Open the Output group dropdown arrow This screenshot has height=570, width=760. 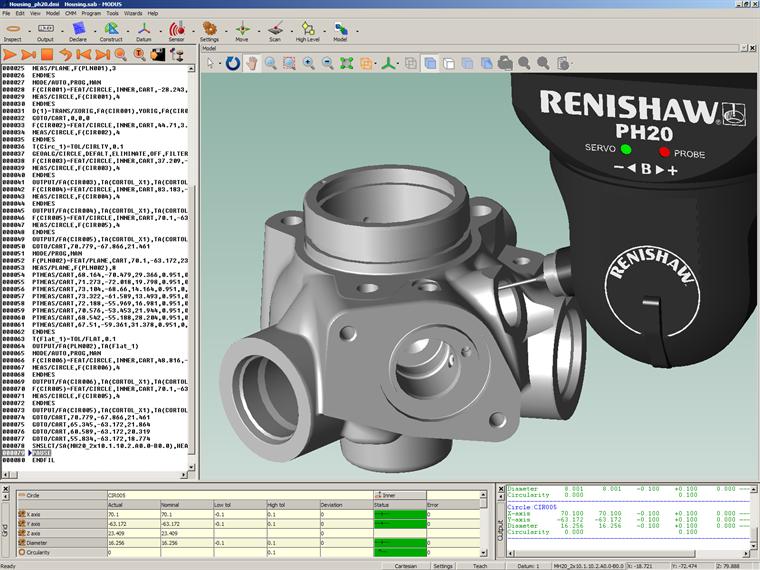(63, 31)
